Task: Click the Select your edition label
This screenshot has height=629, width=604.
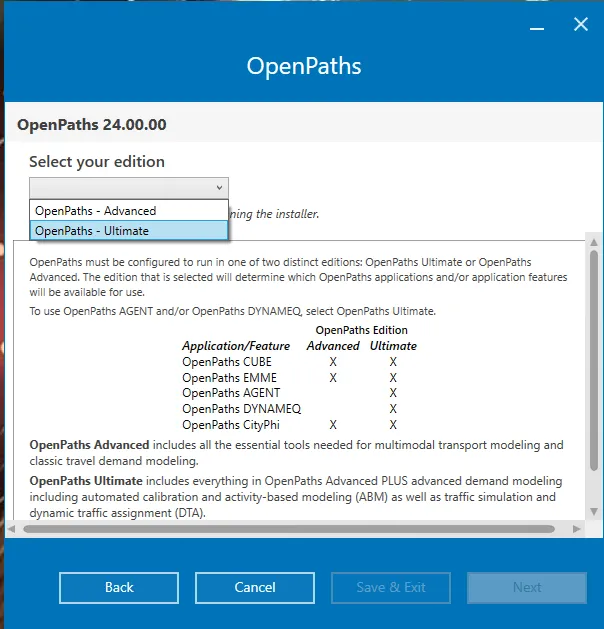Action: (97, 162)
